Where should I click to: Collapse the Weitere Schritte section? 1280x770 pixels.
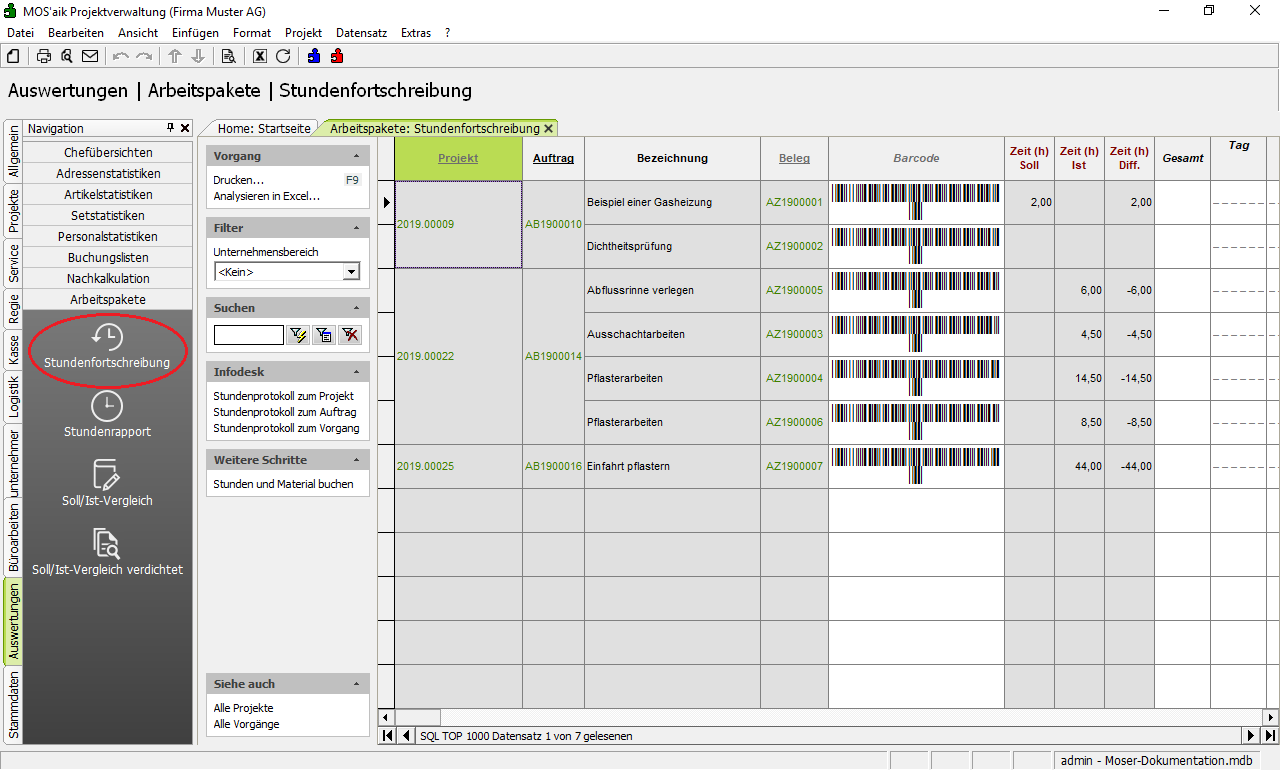[x=357, y=460]
